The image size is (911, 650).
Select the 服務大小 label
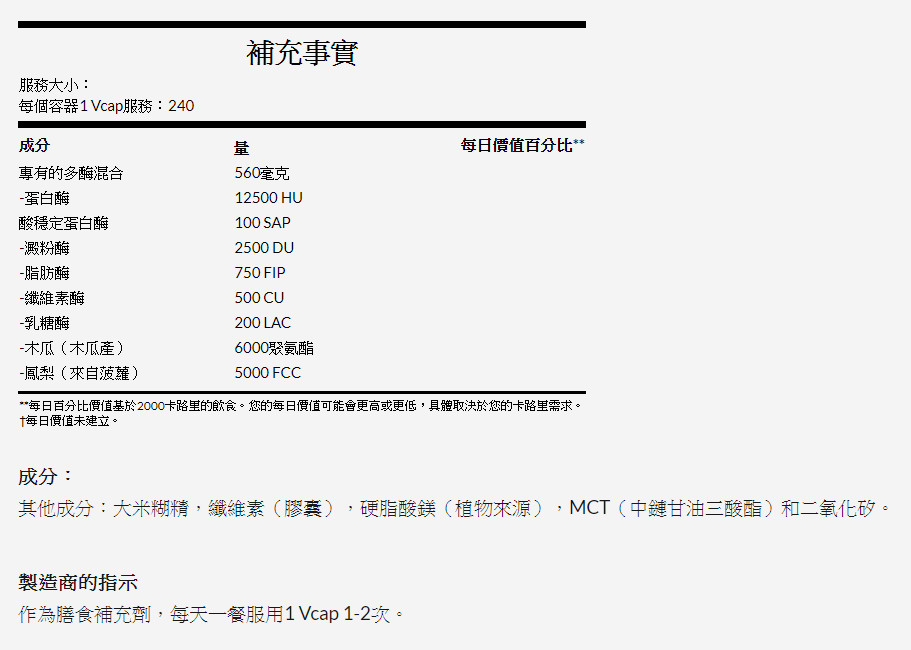(55, 85)
